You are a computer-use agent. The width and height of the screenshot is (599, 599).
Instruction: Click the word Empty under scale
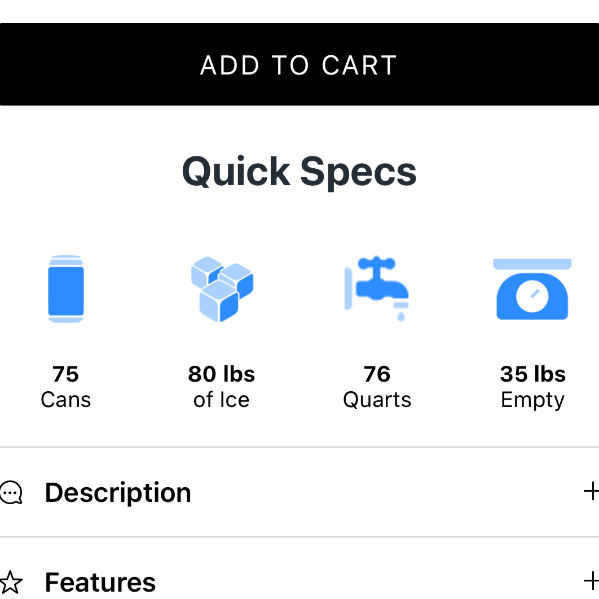click(533, 401)
